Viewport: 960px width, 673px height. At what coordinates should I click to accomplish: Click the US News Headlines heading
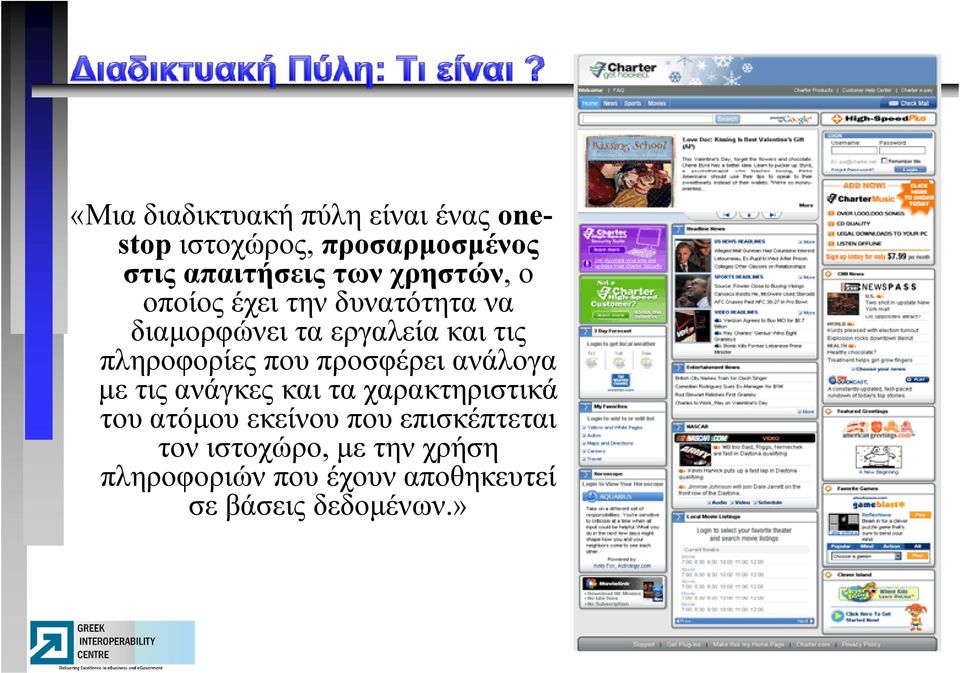click(x=740, y=242)
